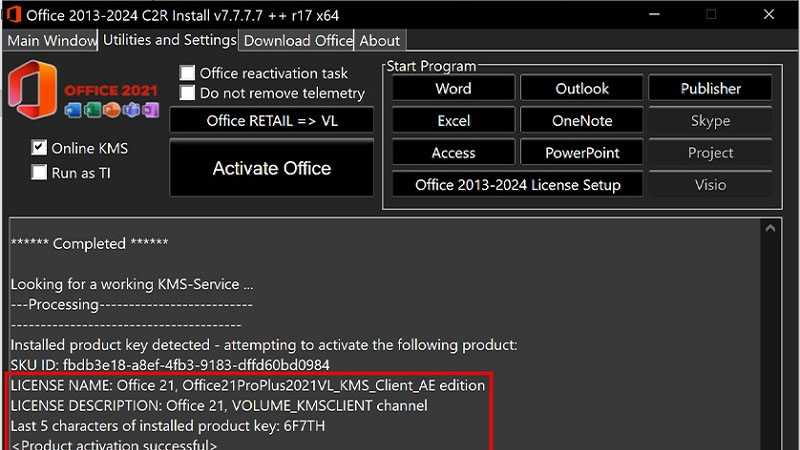Launch Outlook from Start Program
Image resolution: width=800 pixels, height=450 pixels.
pyautogui.click(x=581, y=89)
